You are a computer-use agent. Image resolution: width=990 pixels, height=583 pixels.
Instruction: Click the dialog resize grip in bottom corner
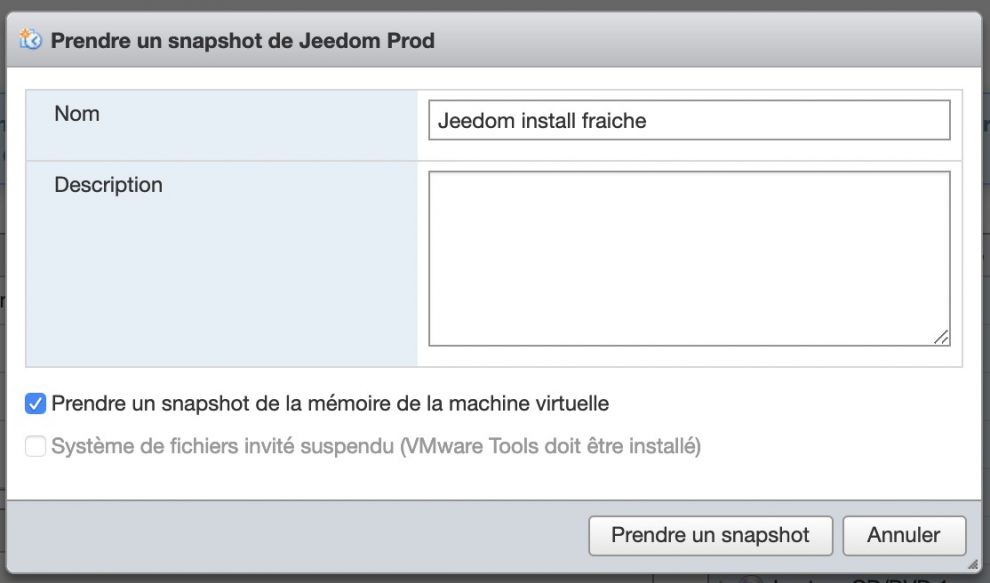973,564
